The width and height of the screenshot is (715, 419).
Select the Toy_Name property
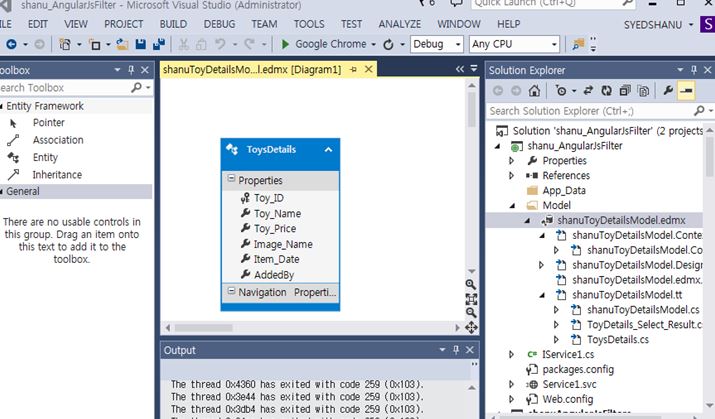click(277, 214)
